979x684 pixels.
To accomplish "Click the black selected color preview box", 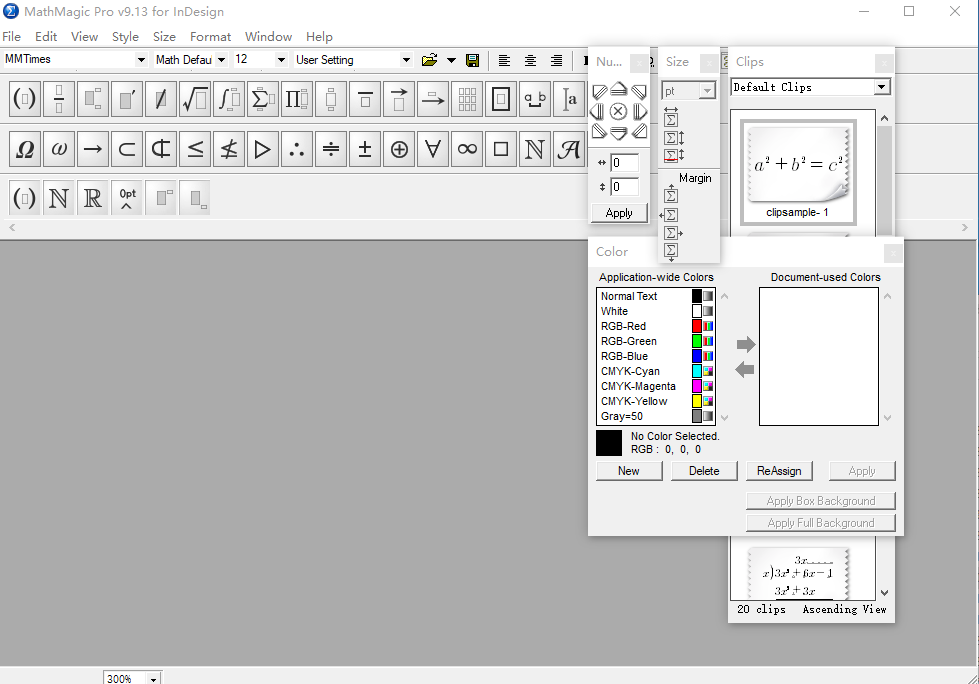I will 609,443.
